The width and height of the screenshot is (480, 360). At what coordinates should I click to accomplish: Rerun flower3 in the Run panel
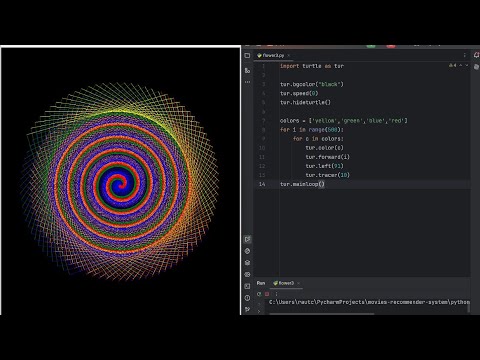point(259,294)
